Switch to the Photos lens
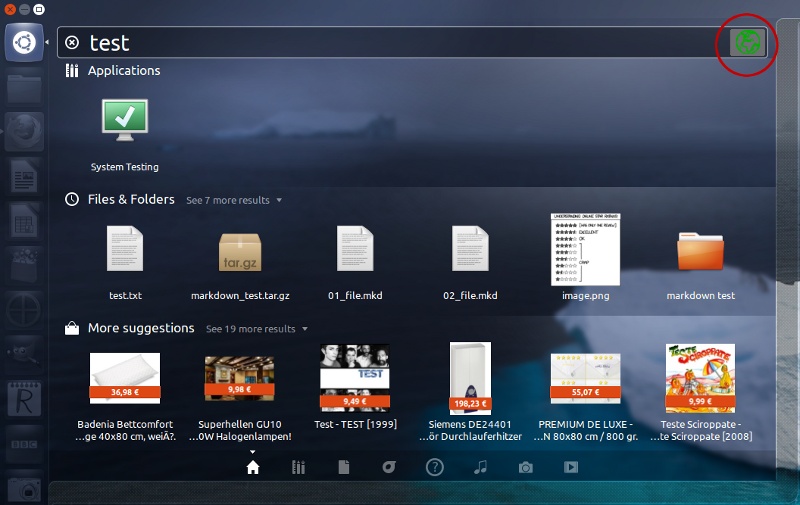This screenshot has width=800, height=505. pos(525,467)
